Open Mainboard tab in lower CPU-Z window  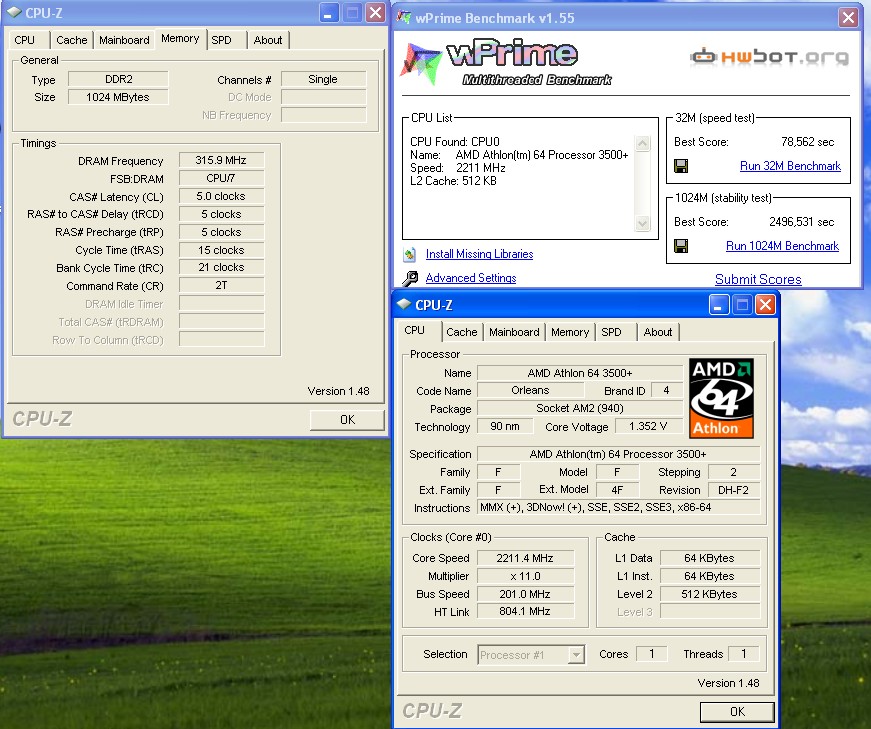pos(514,332)
